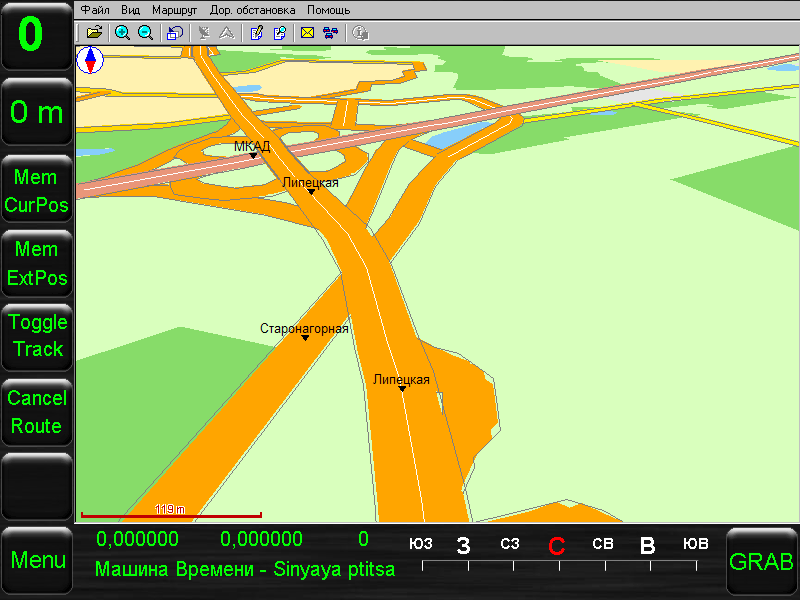Click the document search icon in the toolbar
This screenshot has height=600, width=800.
[280, 33]
